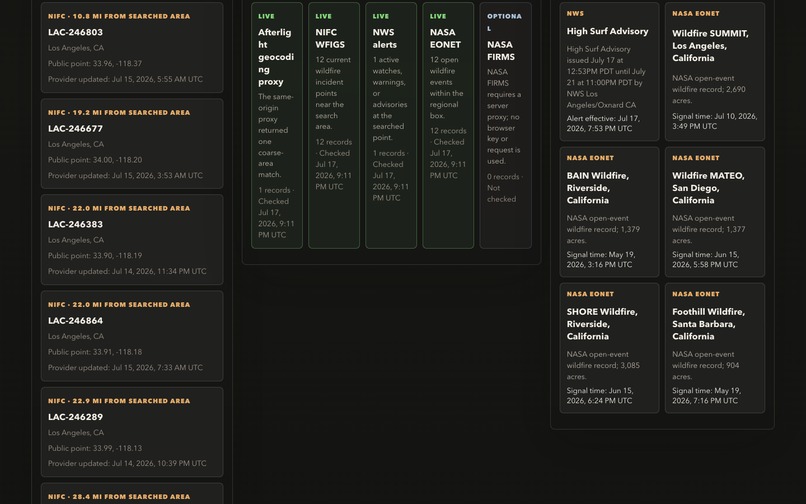Select the NWS alerts source title
The width and height of the screenshot is (806, 504).
tap(384, 39)
